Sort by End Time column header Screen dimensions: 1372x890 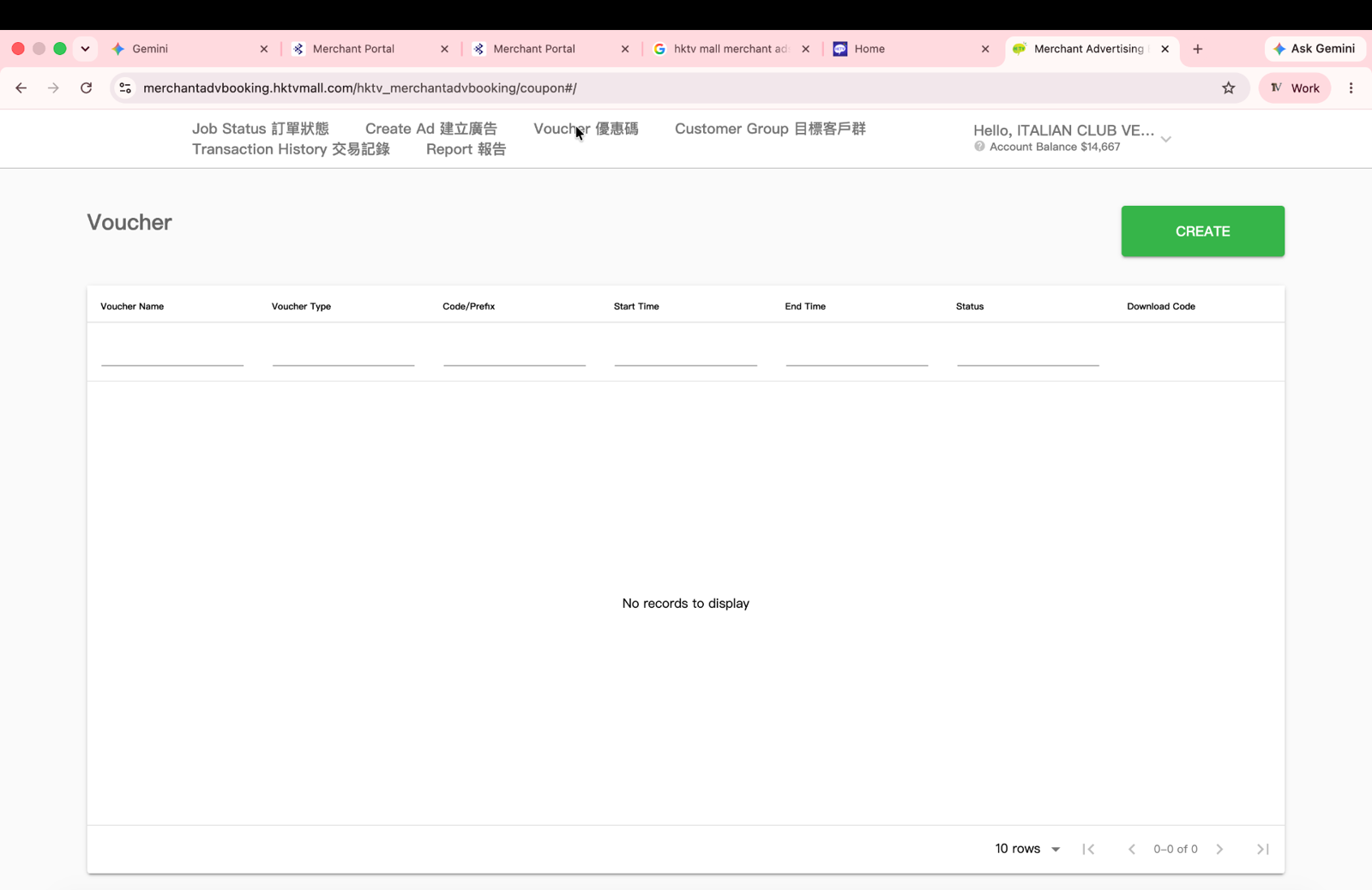tap(805, 306)
